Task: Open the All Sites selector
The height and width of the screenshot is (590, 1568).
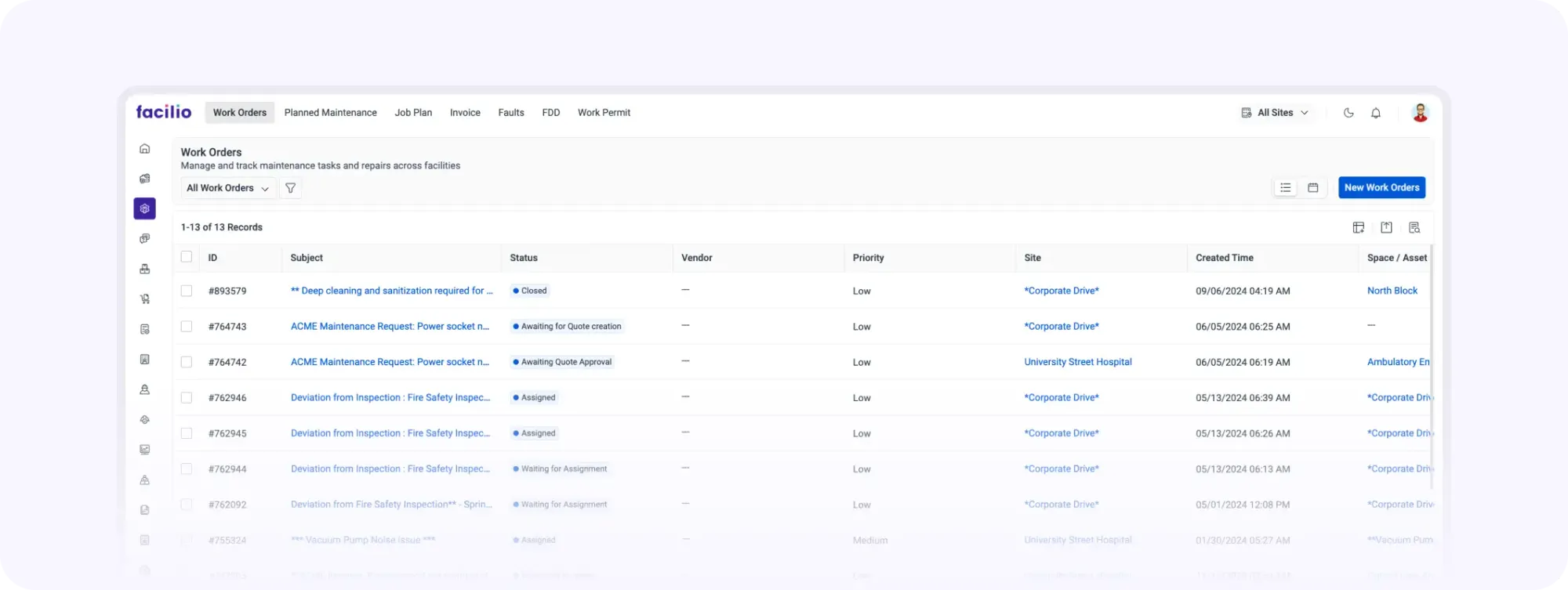Action: [1275, 113]
